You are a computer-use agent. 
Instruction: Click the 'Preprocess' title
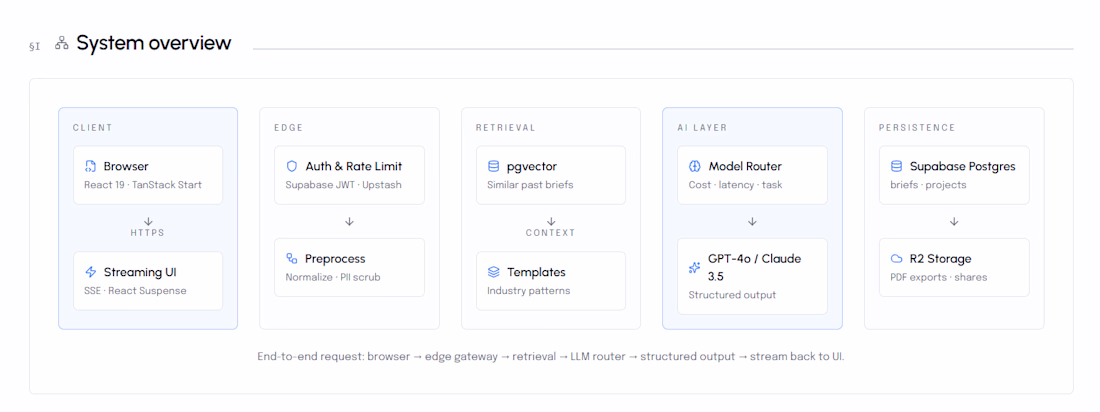pyautogui.click(x=335, y=258)
